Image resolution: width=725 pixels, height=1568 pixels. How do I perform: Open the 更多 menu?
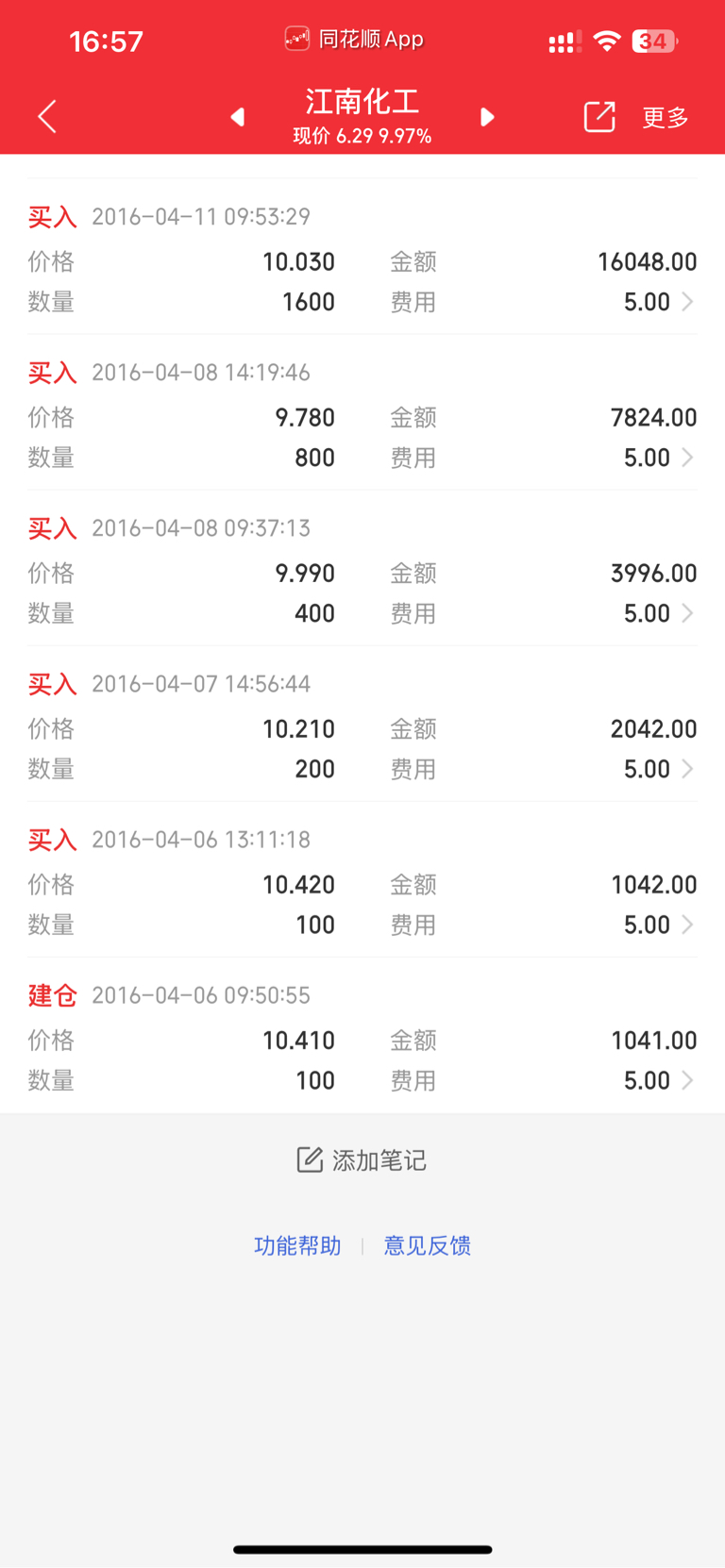click(666, 117)
